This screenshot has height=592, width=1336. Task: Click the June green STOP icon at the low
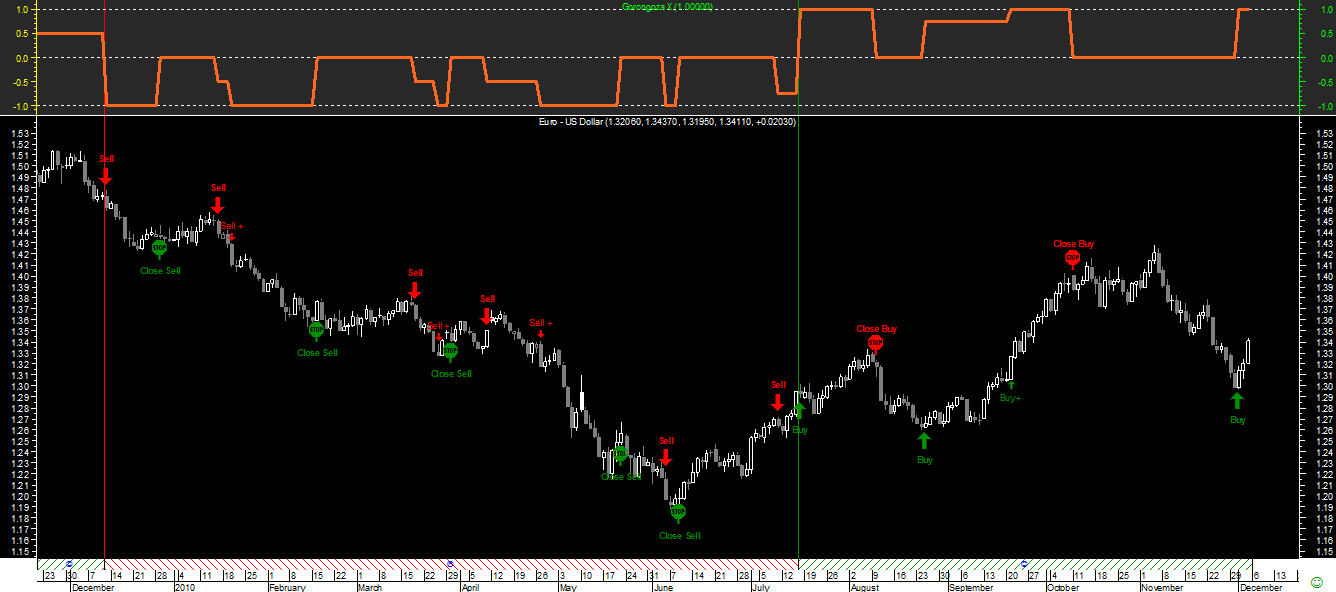click(x=679, y=512)
